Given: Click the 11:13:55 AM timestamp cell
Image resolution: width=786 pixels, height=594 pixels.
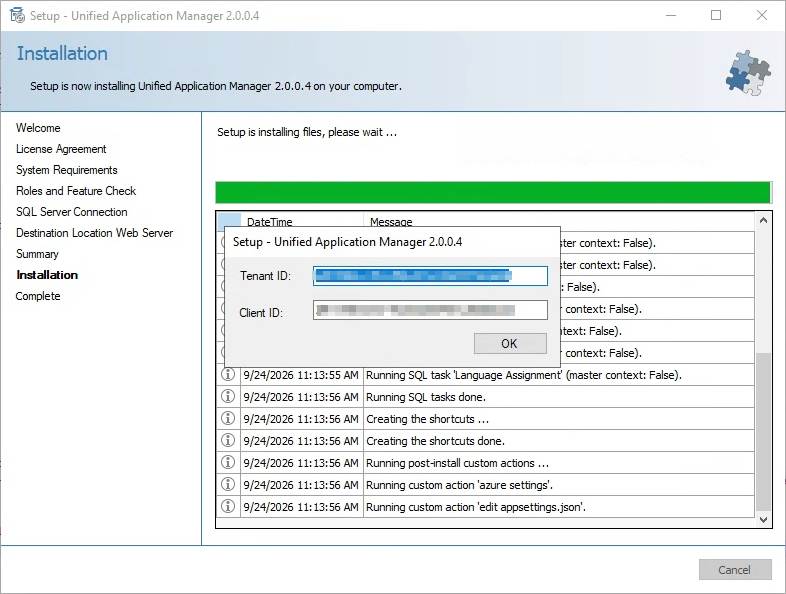Looking at the screenshot, I should (x=301, y=375).
